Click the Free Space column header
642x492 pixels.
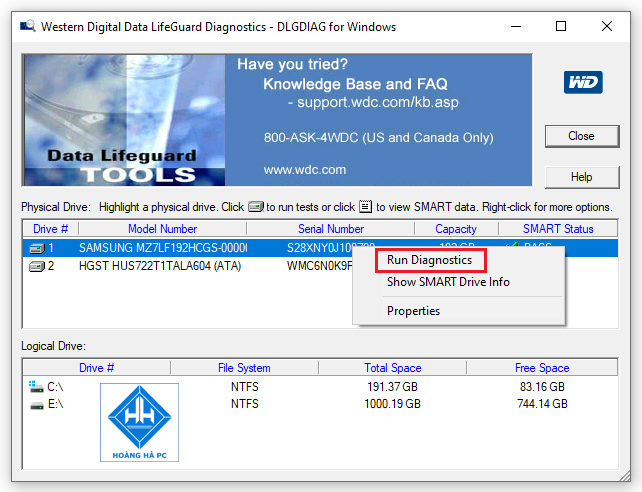542,368
